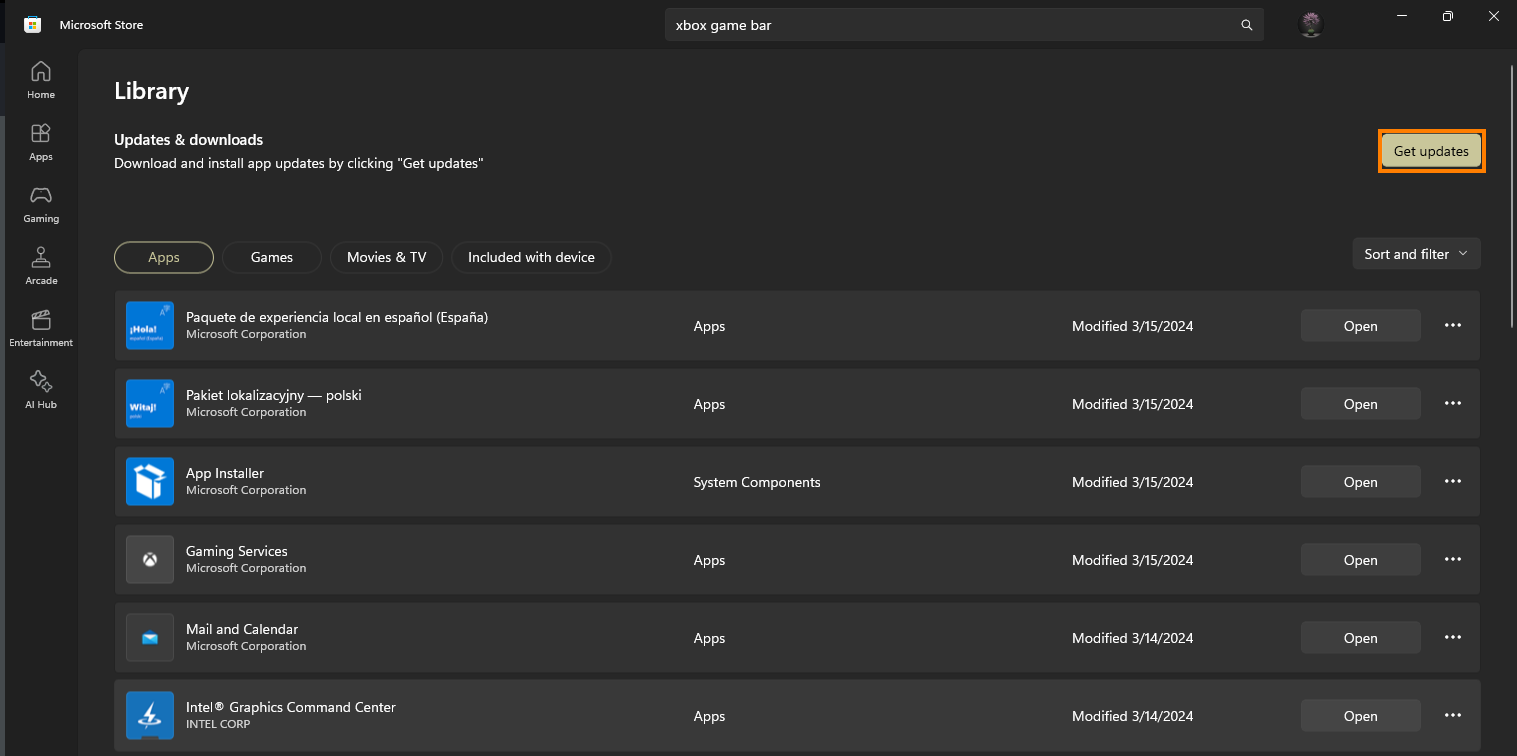Select the 'App Installer' title text
The height and width of the screenshot is (756, 1517).
[225, 473]
